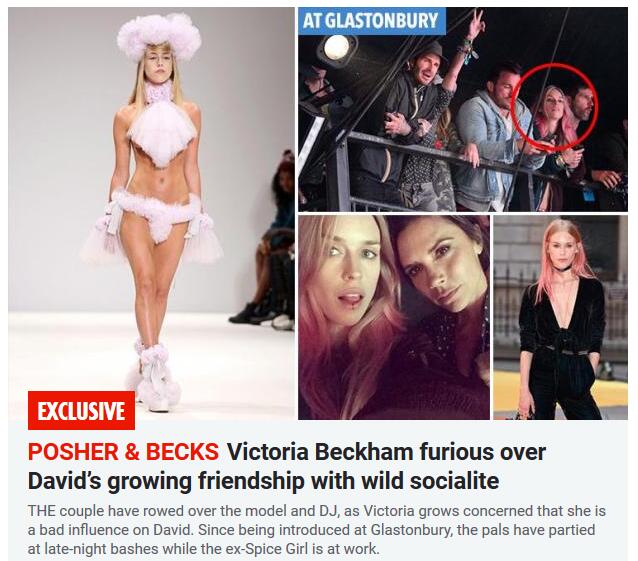Image resolution: width=638 pixels, height=561 pixels.
Task: Open the Glastonbury crowd photo
Action: [x=463, y=109]
